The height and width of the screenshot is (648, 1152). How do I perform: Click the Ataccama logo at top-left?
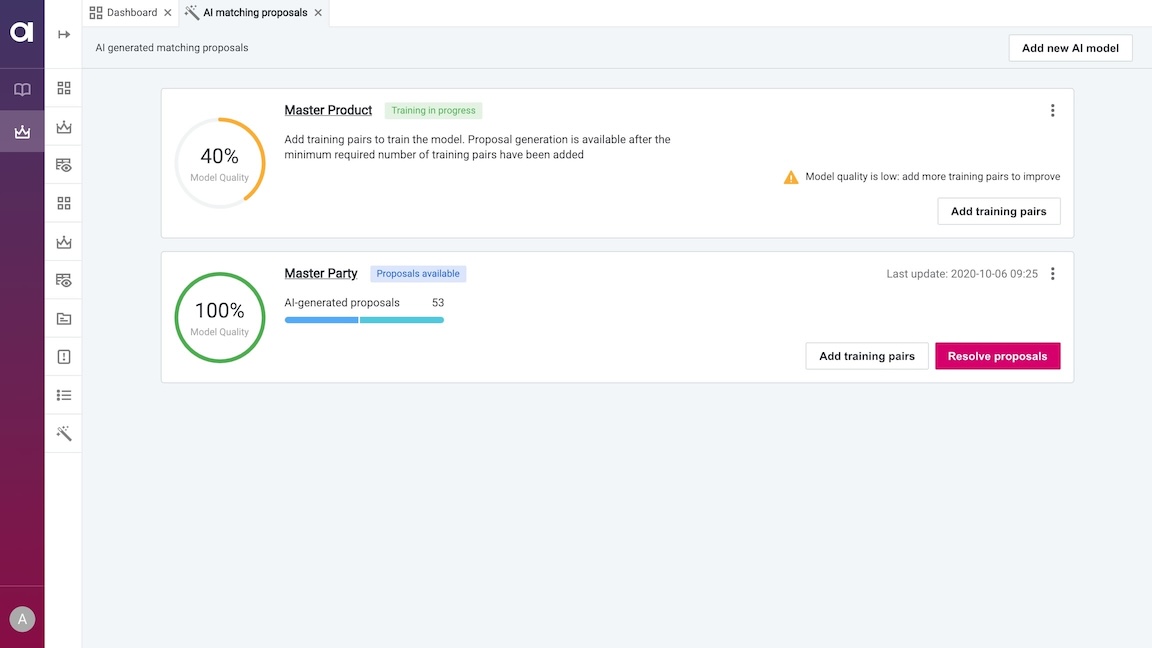[22, 32]
